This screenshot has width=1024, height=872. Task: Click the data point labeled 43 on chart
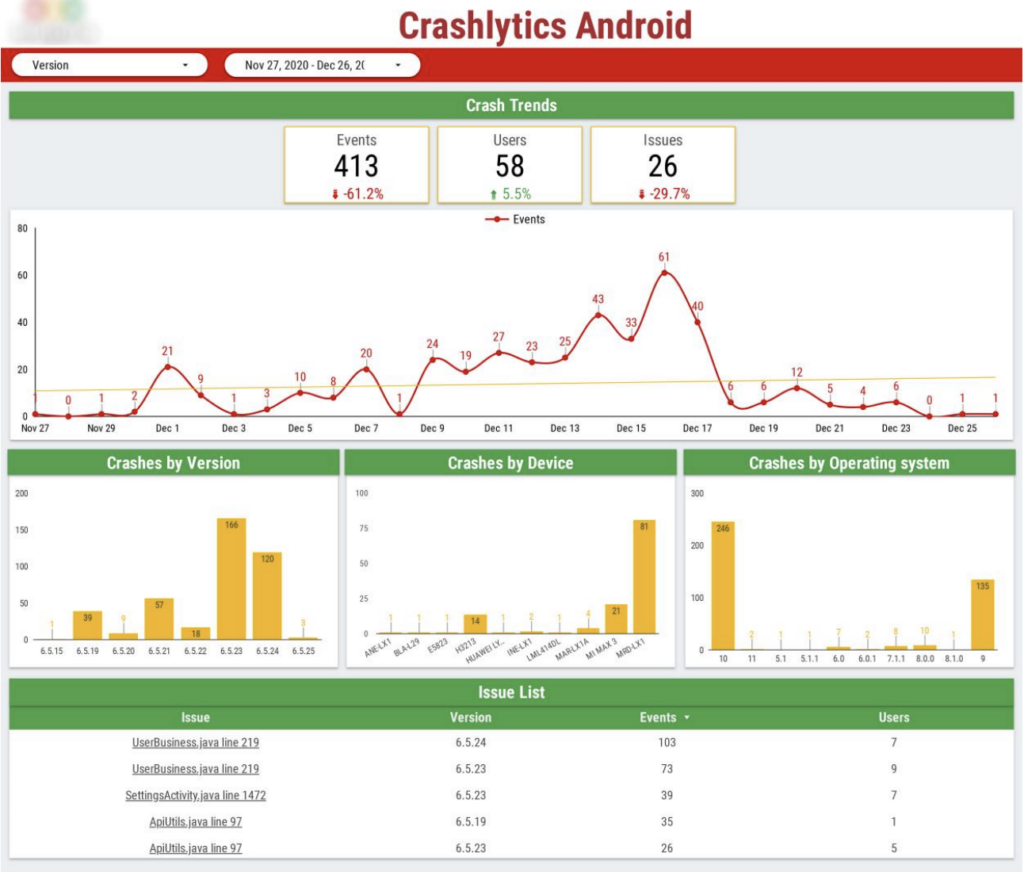click(598, 315)
